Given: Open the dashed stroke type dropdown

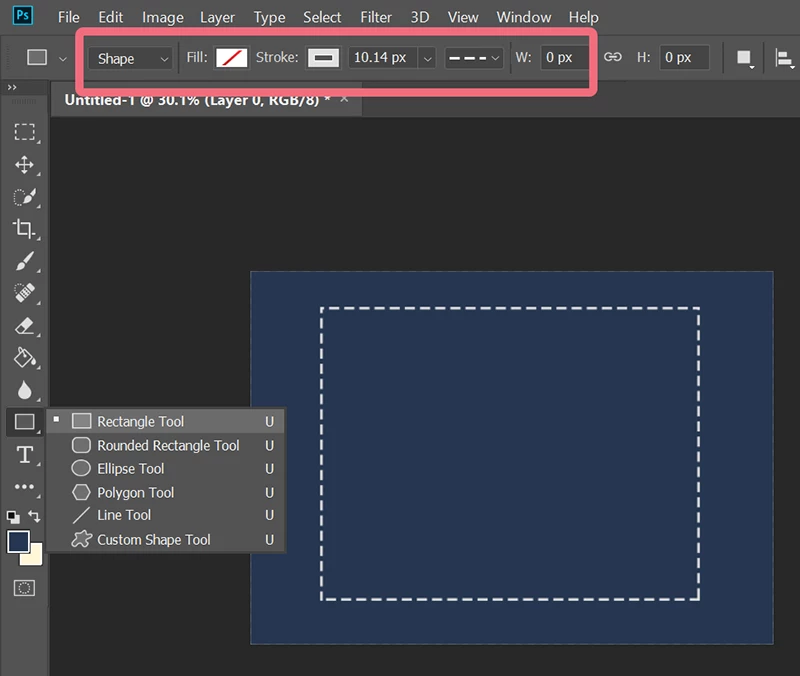Looking at the screenshot, I should pyautogui.click(x=473, y=58).
